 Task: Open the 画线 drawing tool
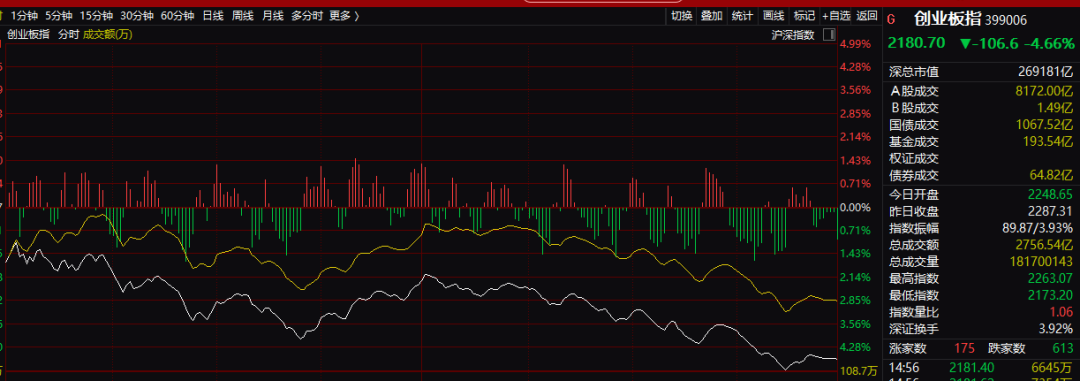tap(773, 16)
